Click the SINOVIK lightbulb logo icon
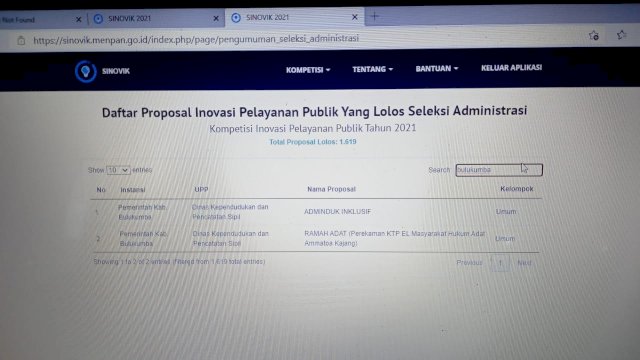Image resolution: width=640 pixels, height=360 pixels. click(85, 71)
